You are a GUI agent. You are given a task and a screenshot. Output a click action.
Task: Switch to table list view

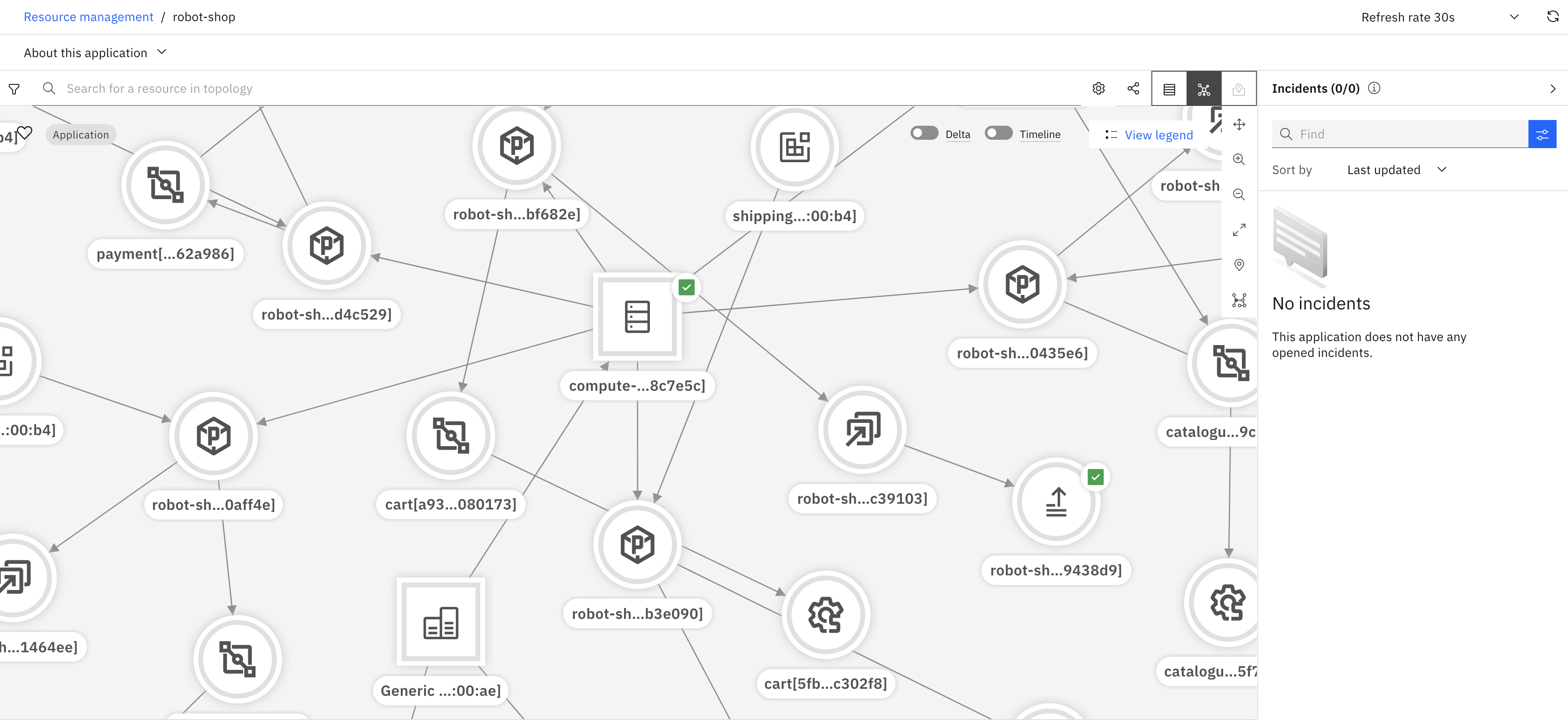1169,89
